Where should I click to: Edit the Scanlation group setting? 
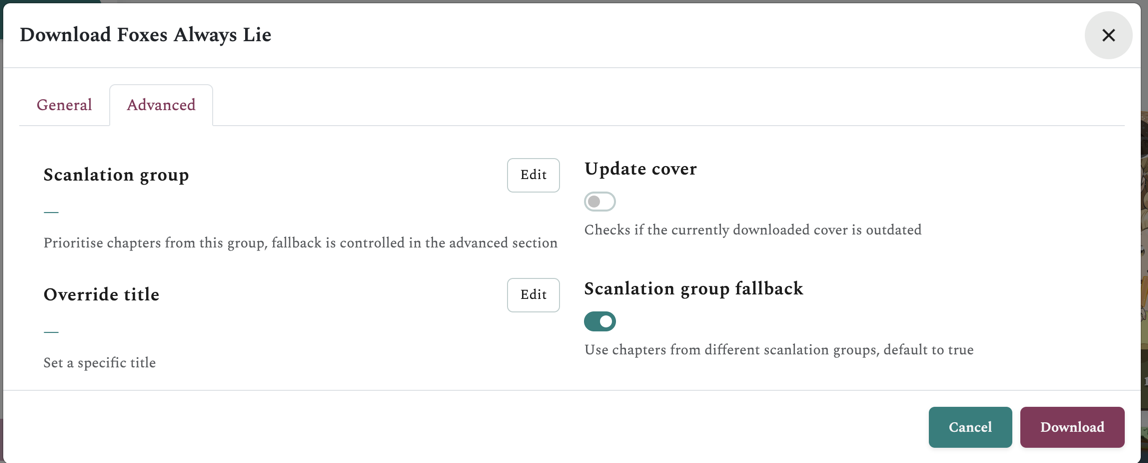click(x=533, y=175)
